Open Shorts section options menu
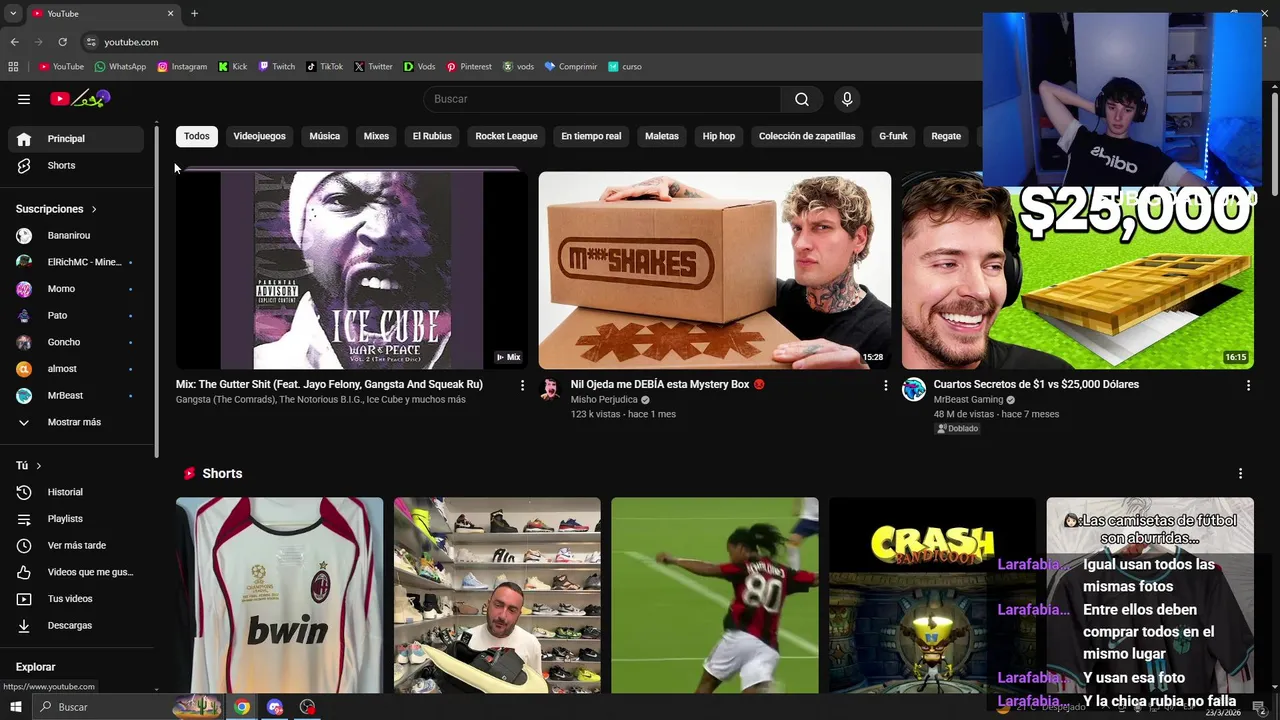This screenshot has height=720, width=1280. pos(1240,473)
